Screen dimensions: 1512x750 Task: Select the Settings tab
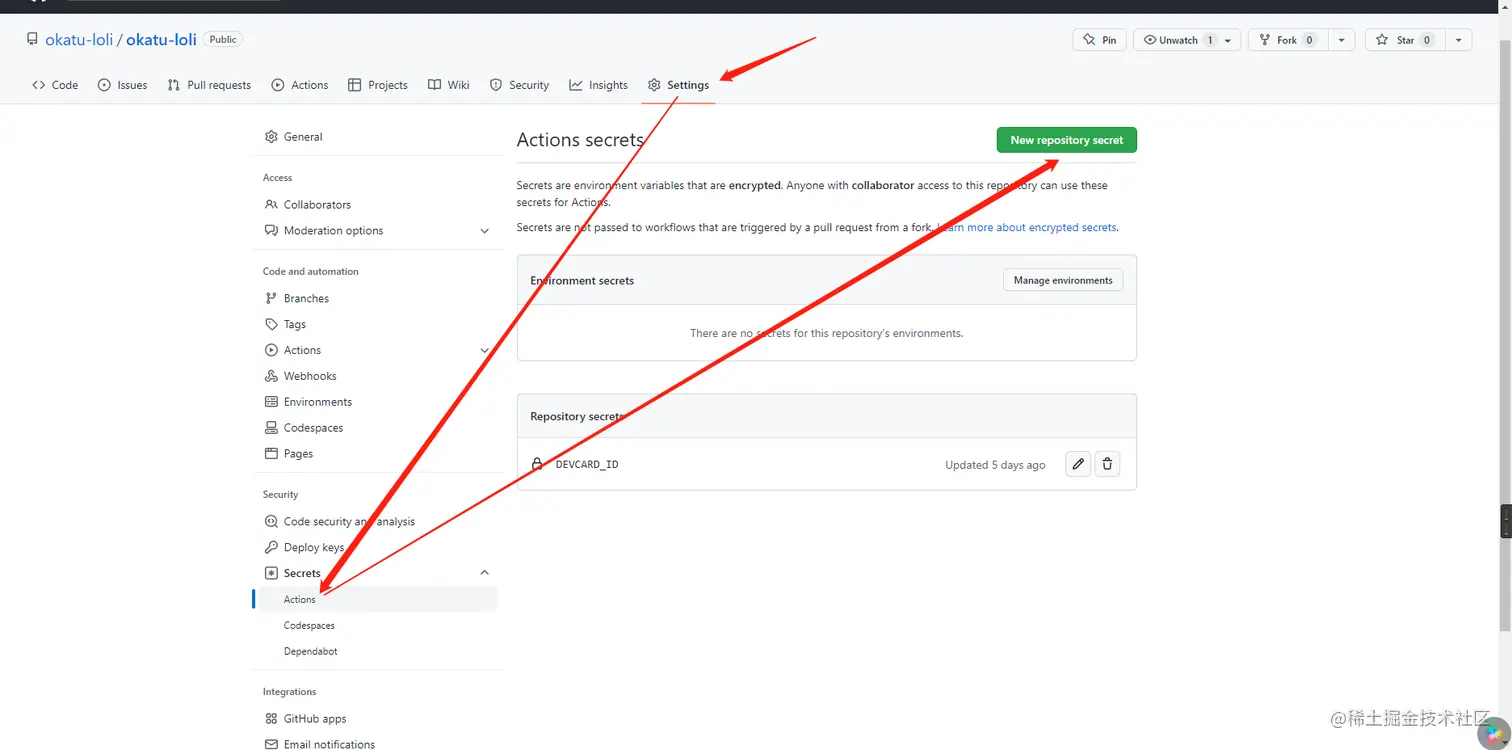pos(678,85)
